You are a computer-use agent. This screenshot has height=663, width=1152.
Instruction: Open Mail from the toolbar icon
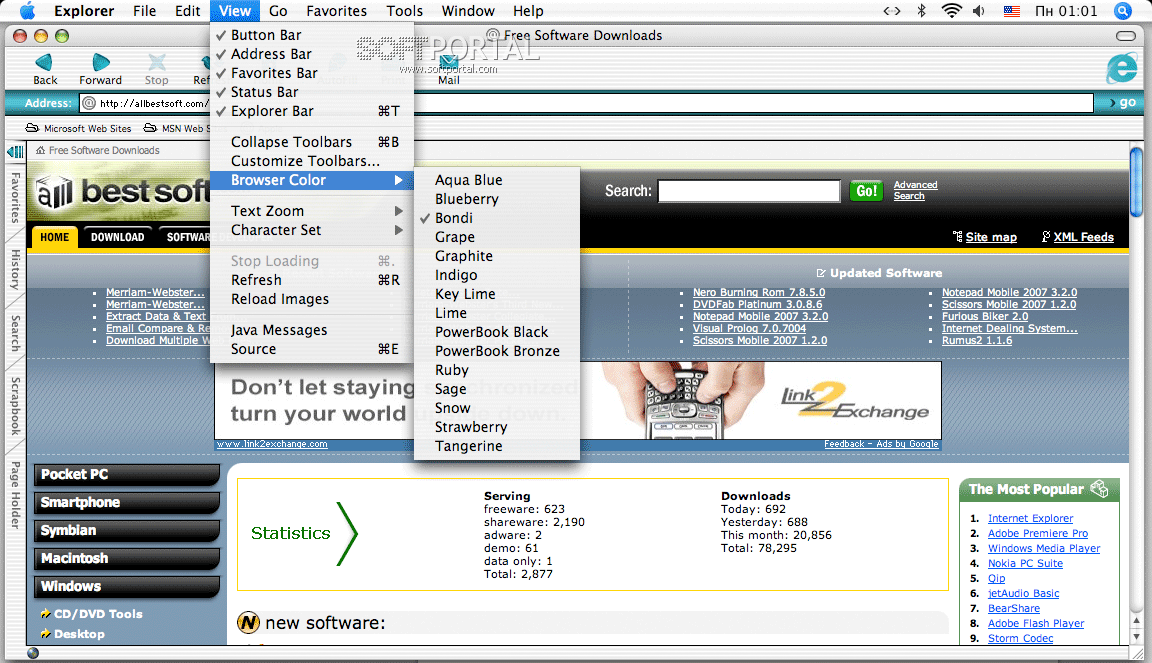448,65
